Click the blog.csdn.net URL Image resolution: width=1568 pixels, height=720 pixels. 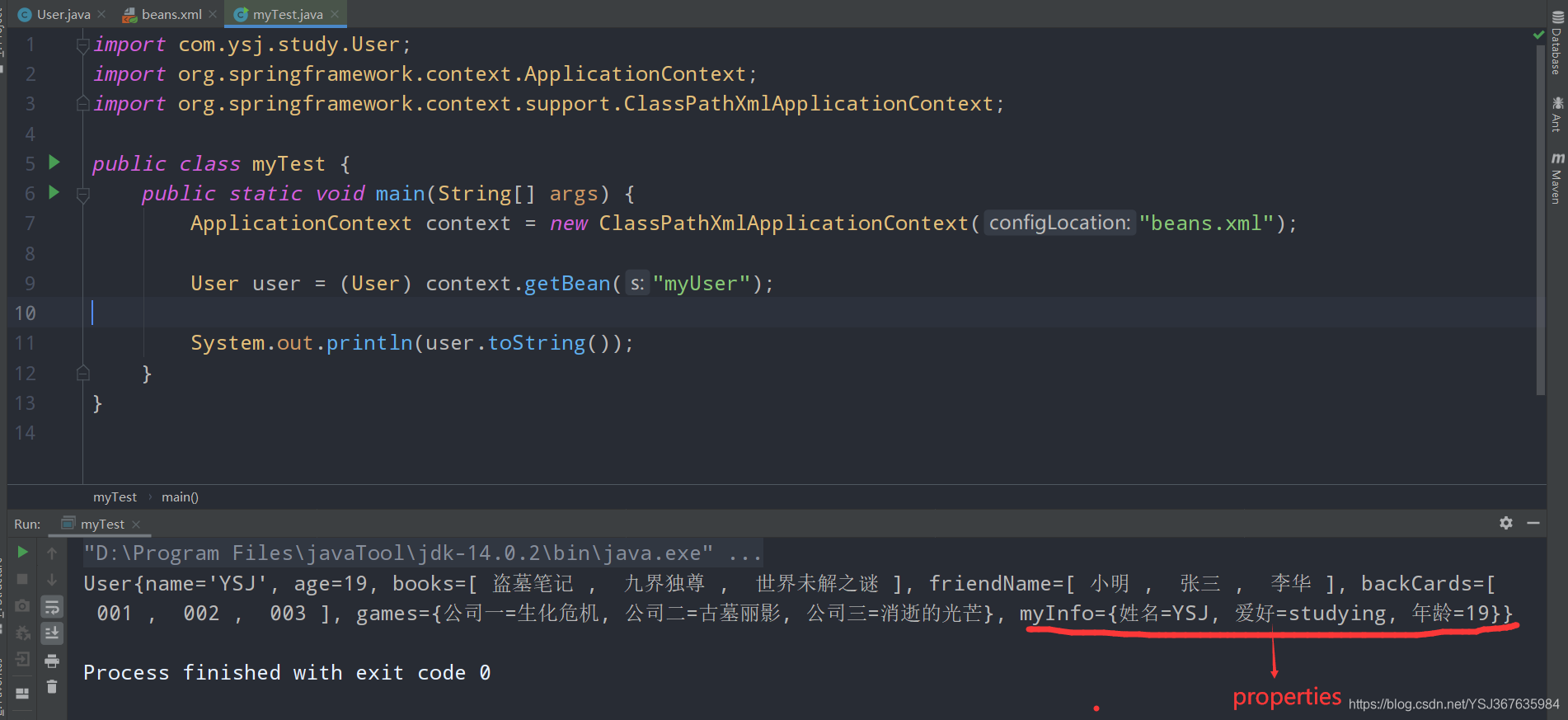tap(1453, 704)
